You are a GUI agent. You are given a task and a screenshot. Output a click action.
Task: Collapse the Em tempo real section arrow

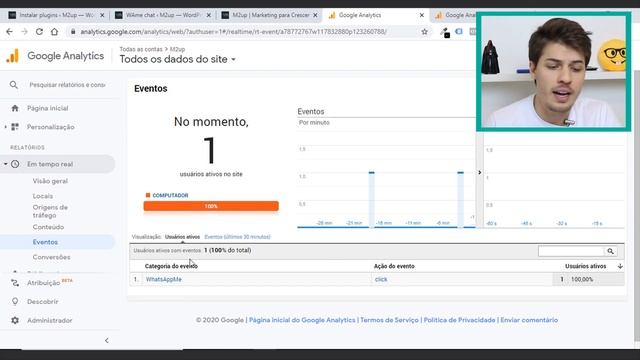click(5, 164)
